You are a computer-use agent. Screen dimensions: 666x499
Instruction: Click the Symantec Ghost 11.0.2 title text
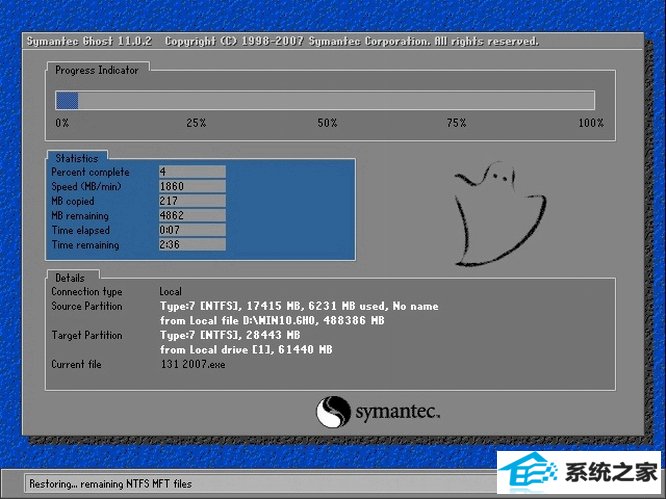coord(90,42)
